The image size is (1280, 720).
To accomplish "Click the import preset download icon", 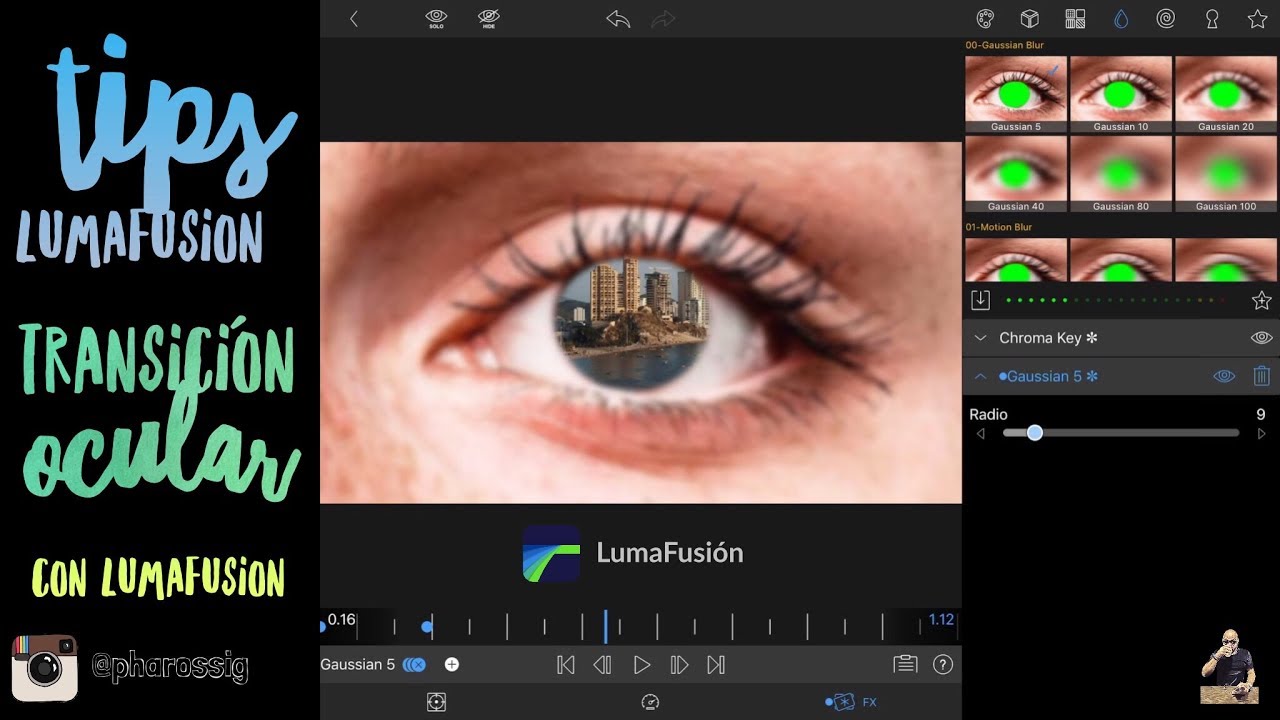I will click(980, 300).
